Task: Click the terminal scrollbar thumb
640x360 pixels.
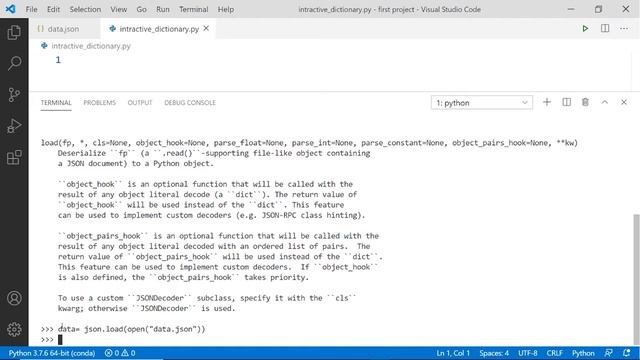Action: tap(636, 280)
